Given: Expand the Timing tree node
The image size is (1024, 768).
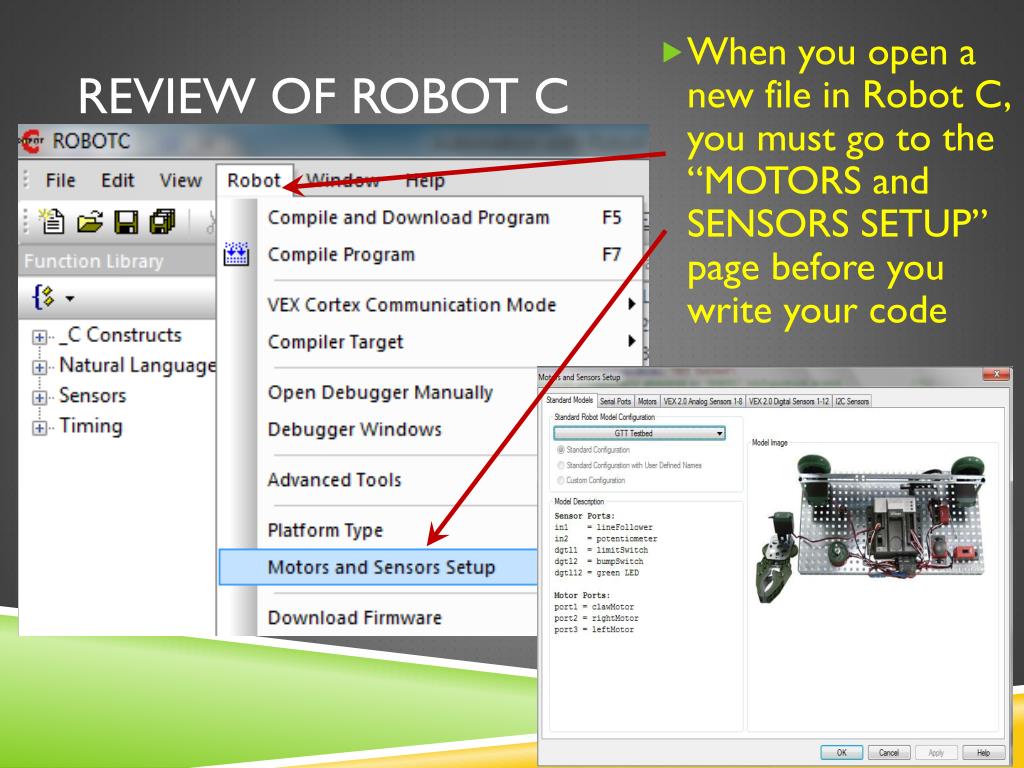Looking at the screenshot, I should pyautogui.click(x=40, y=428).
